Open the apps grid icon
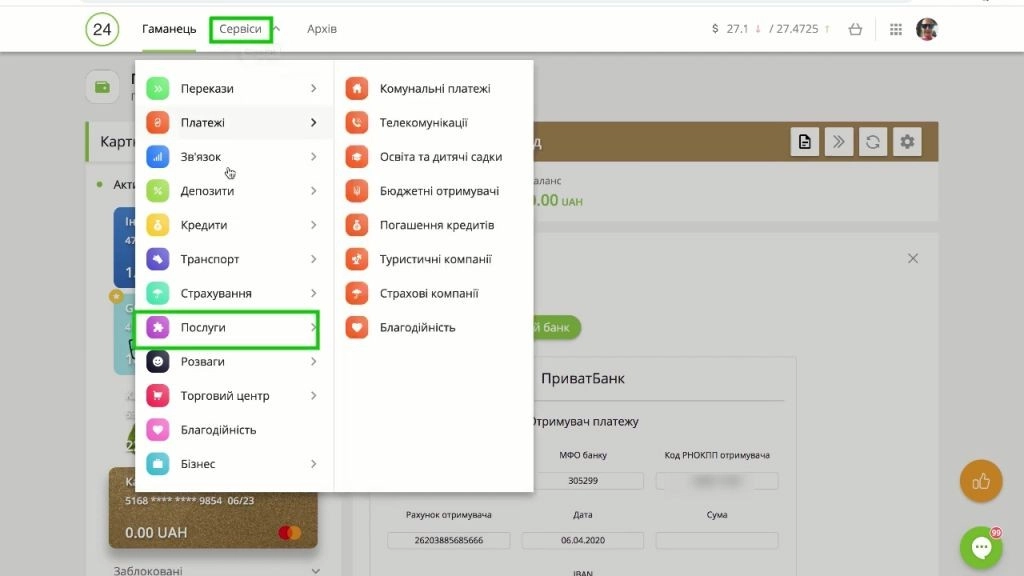 895,29
